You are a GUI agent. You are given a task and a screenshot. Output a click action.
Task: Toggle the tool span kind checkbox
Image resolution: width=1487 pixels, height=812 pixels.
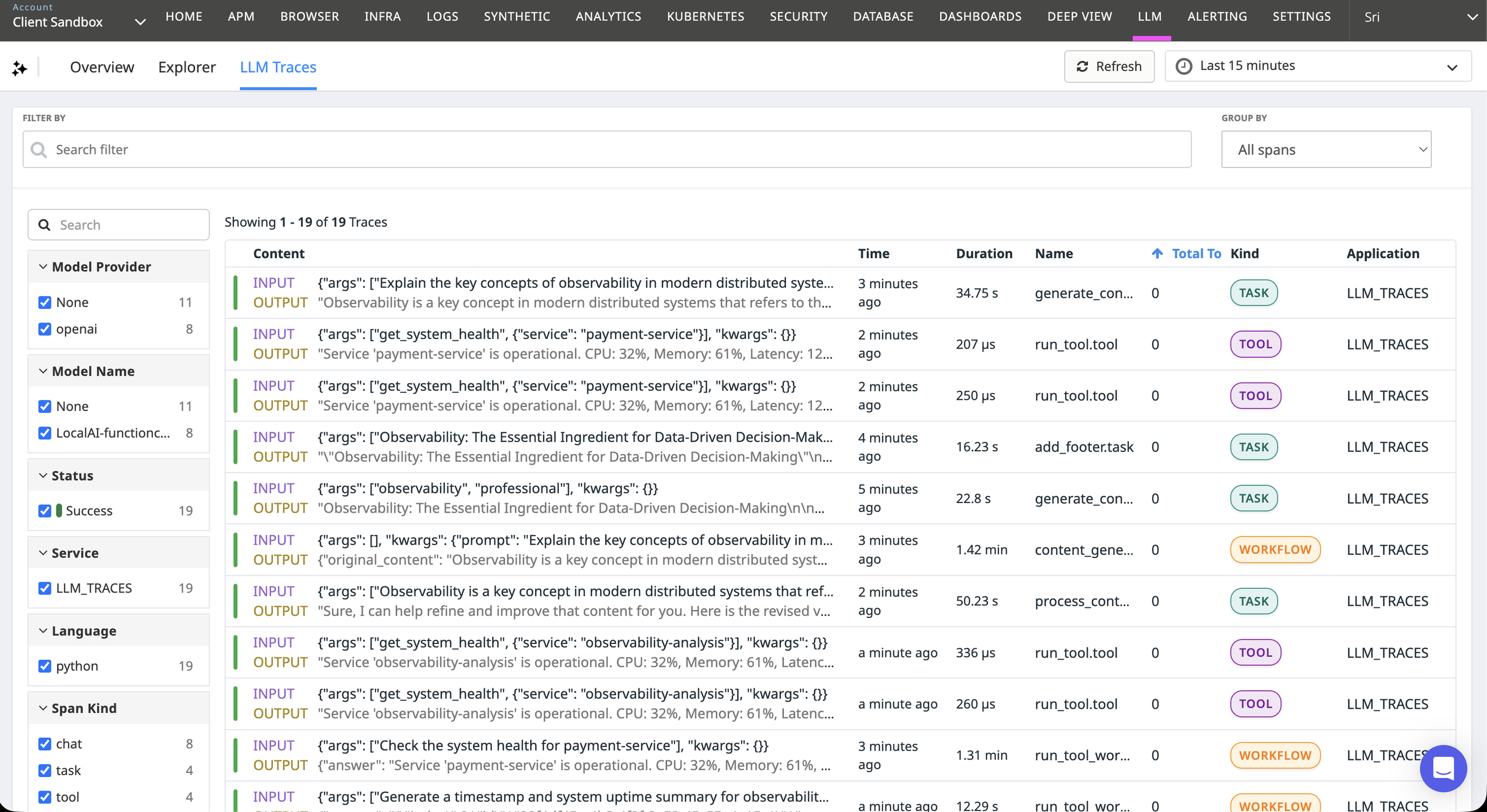[45, 797]
